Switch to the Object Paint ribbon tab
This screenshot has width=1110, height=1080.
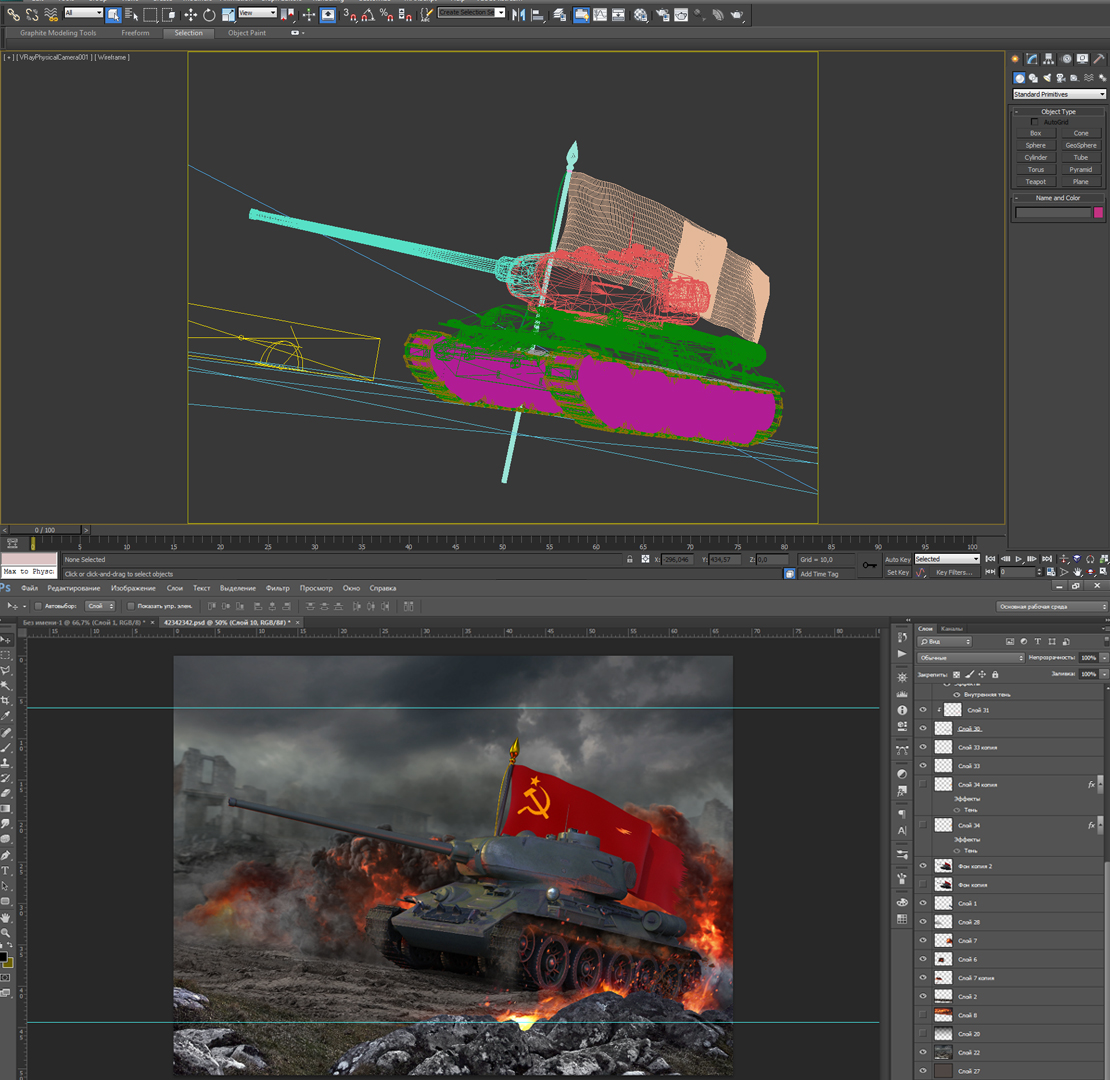point(247,33)
